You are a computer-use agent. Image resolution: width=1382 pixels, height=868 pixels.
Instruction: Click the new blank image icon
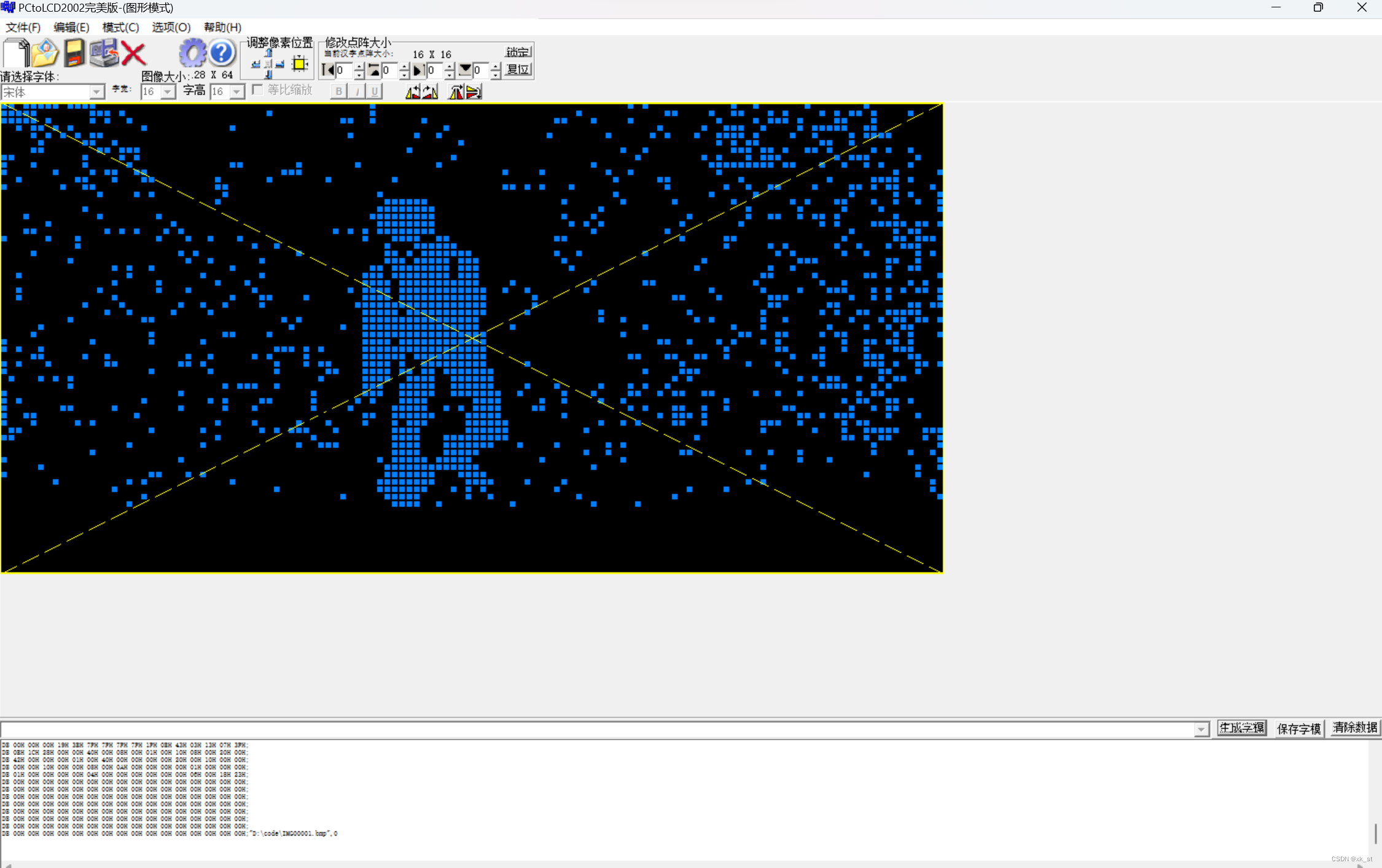[x=17, y=53]
